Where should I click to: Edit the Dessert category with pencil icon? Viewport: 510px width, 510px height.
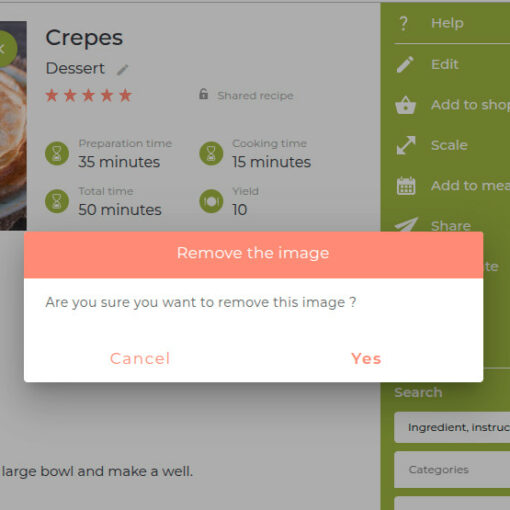[122, 70]
